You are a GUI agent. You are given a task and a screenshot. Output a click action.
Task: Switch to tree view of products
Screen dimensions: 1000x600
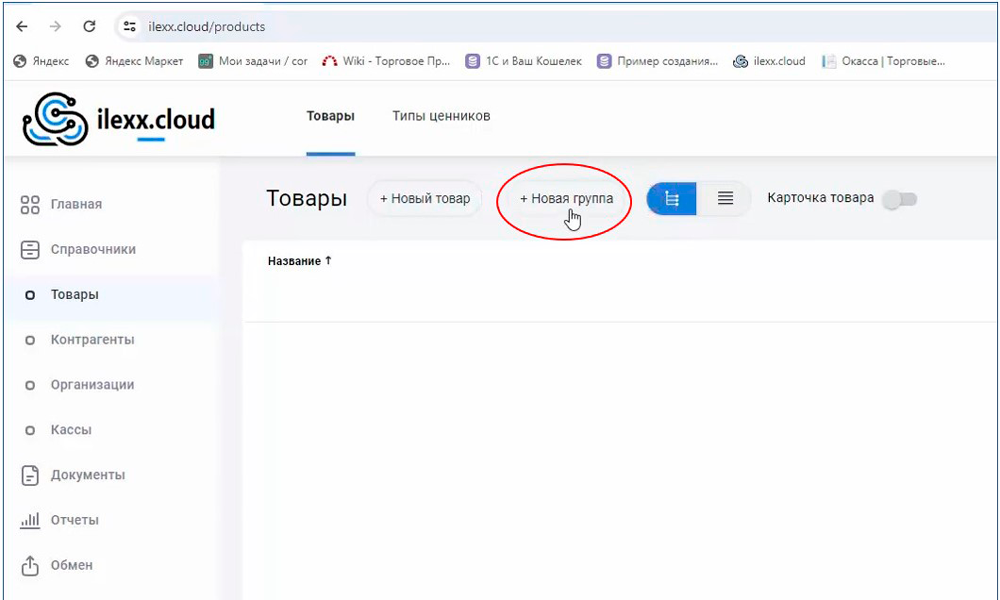tap(672, 199)
